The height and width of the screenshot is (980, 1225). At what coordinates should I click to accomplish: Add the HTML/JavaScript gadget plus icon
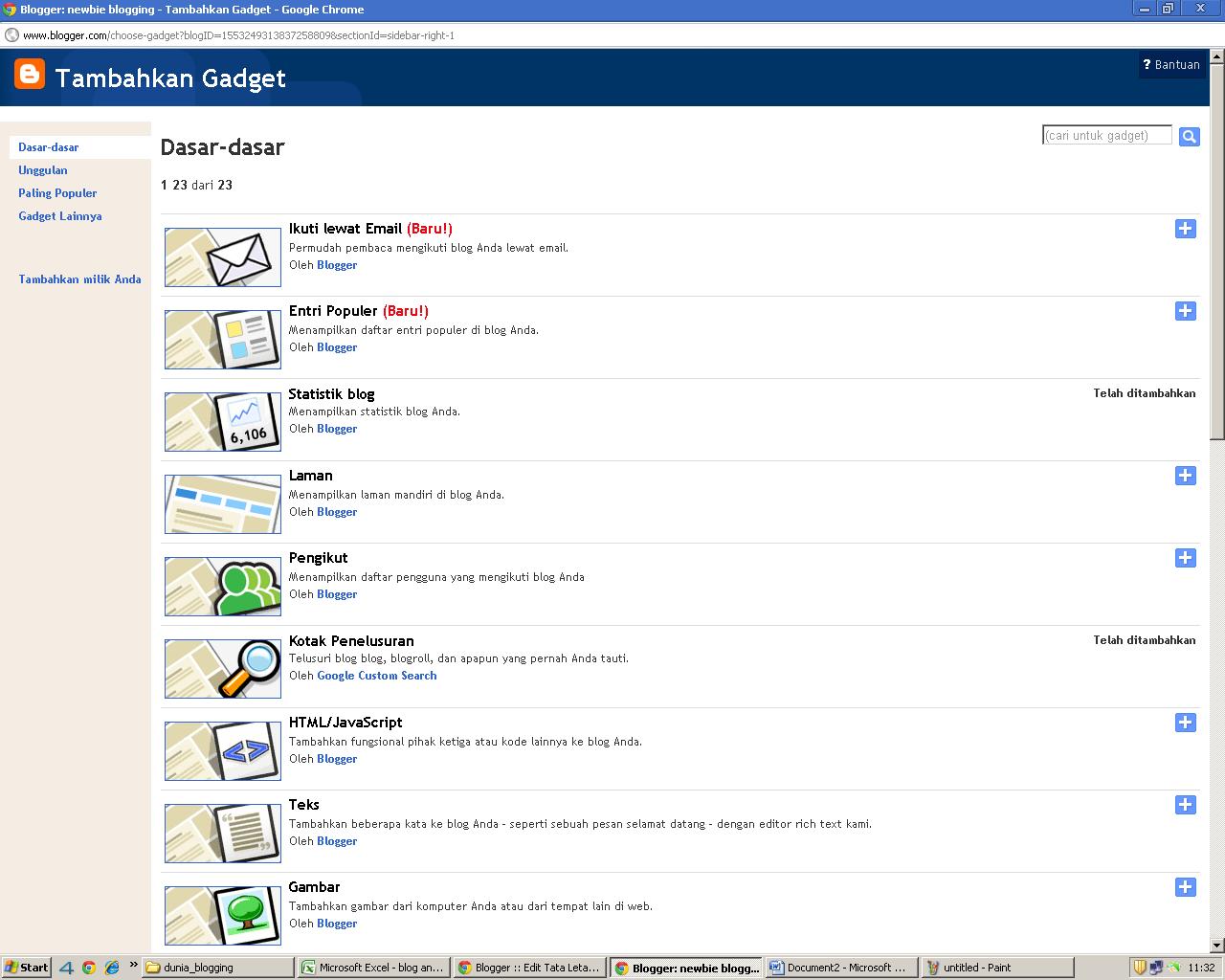click(1185, 723)
